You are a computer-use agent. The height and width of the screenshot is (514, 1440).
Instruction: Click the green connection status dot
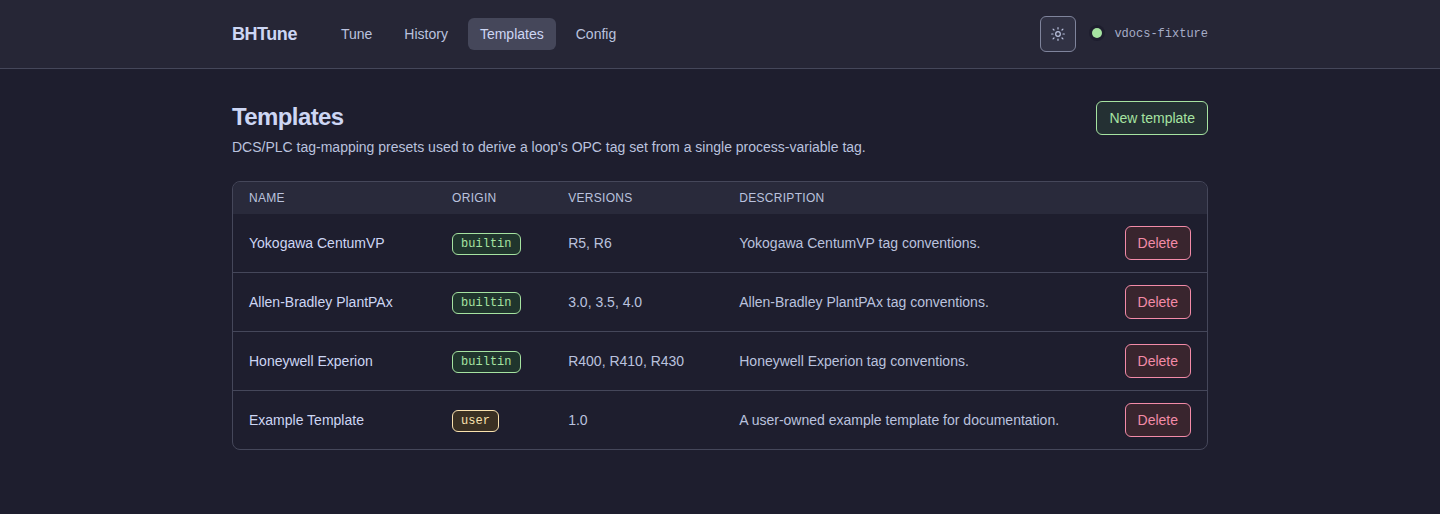click(x=1097, y=33)
